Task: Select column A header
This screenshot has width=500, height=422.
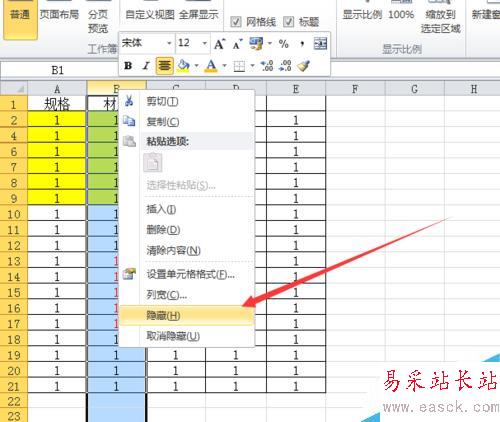Action: coord(57,89)
